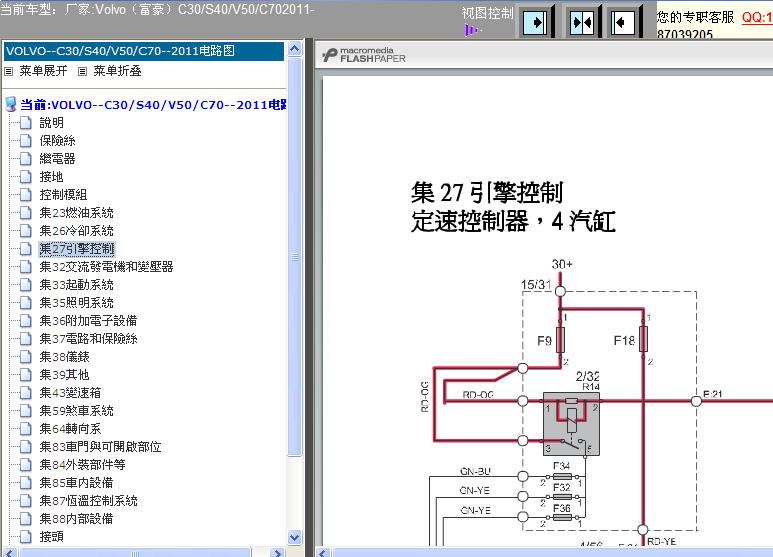Select the highlighted 集27引擎控制 item
The height and width of the screenshot is (557, 773).
[x=77, y=249]
